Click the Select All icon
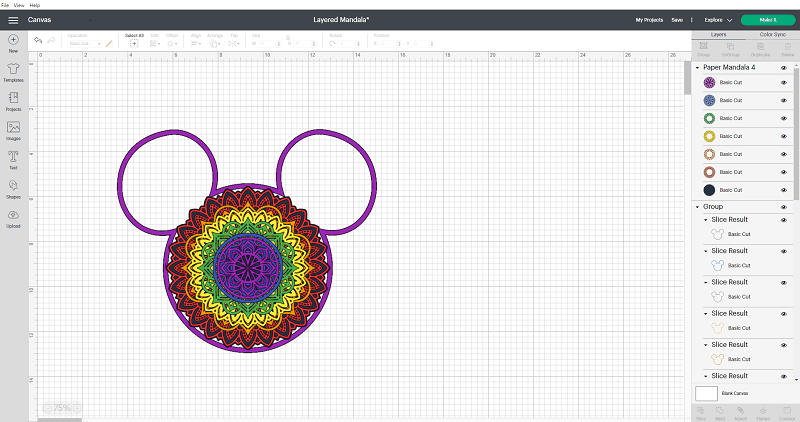The height and width of the screenshot is (422, 800). [x=134, y=44]
